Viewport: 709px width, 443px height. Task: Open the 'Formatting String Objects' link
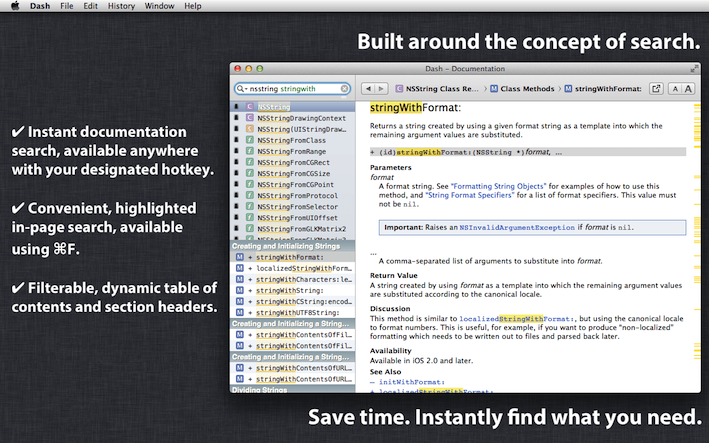[498, 186]
